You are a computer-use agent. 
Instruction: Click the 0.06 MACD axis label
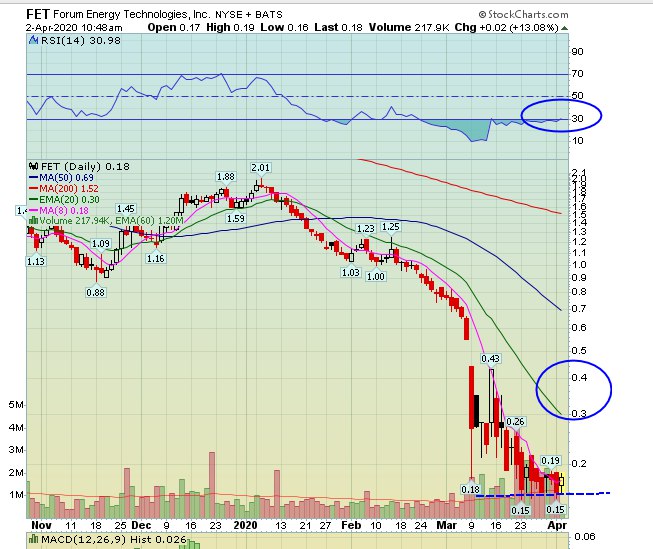pyautogui.click(x=585, y=537)
